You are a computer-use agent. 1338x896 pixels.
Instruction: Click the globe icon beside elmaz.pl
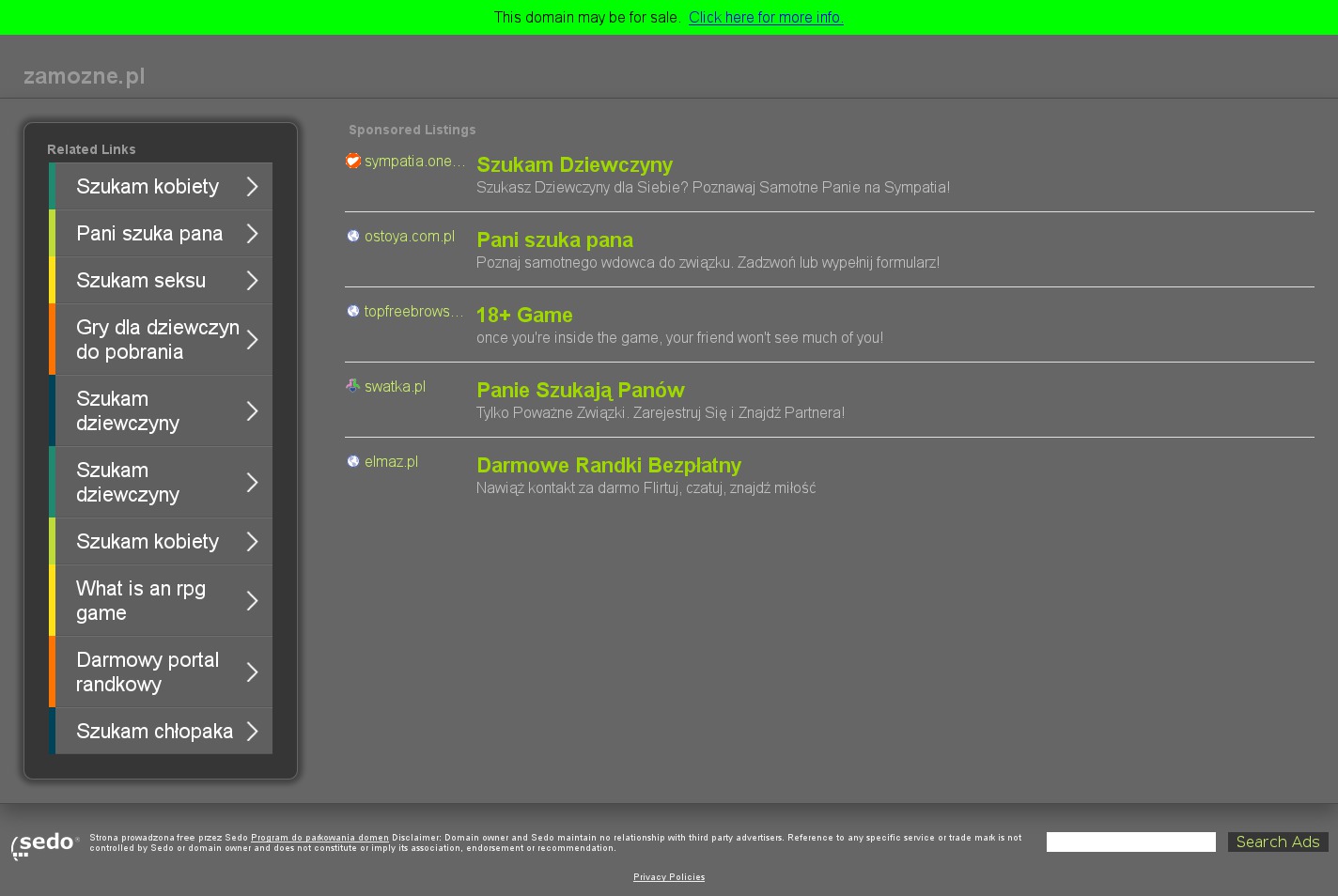pos(353,462)
